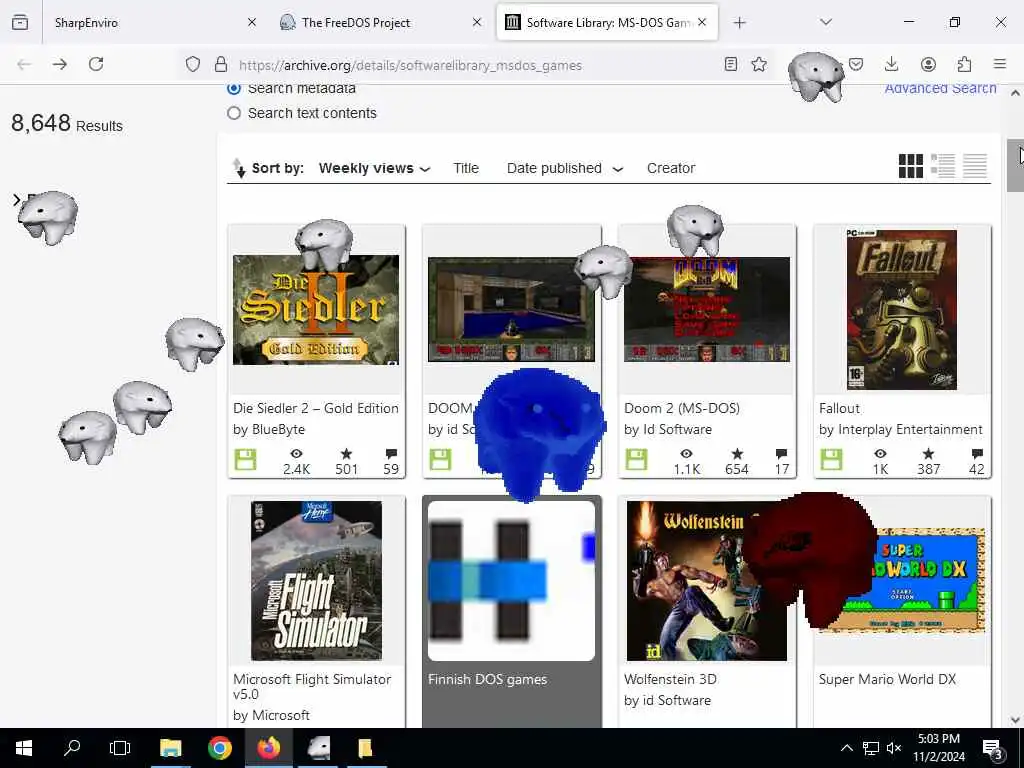This screenshot has height=768, width=1024.
Task: Open the Wolfenstein 3D title link
Action: (x=670, y=679)
